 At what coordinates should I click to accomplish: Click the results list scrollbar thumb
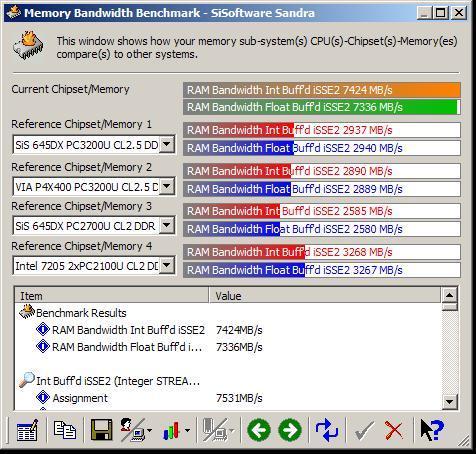click(x=449, y=306)
